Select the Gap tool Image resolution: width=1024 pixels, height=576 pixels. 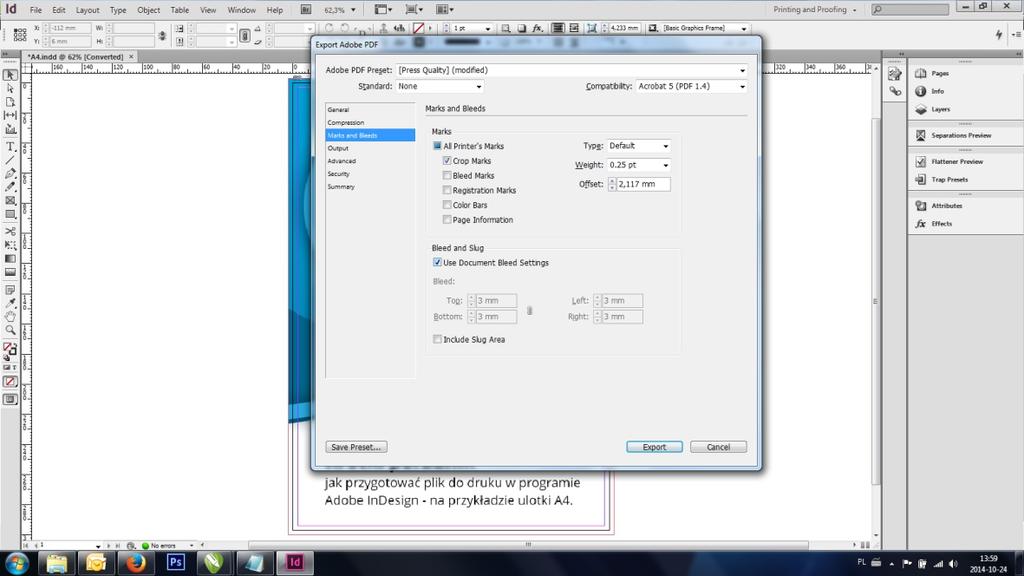(10, 115)
